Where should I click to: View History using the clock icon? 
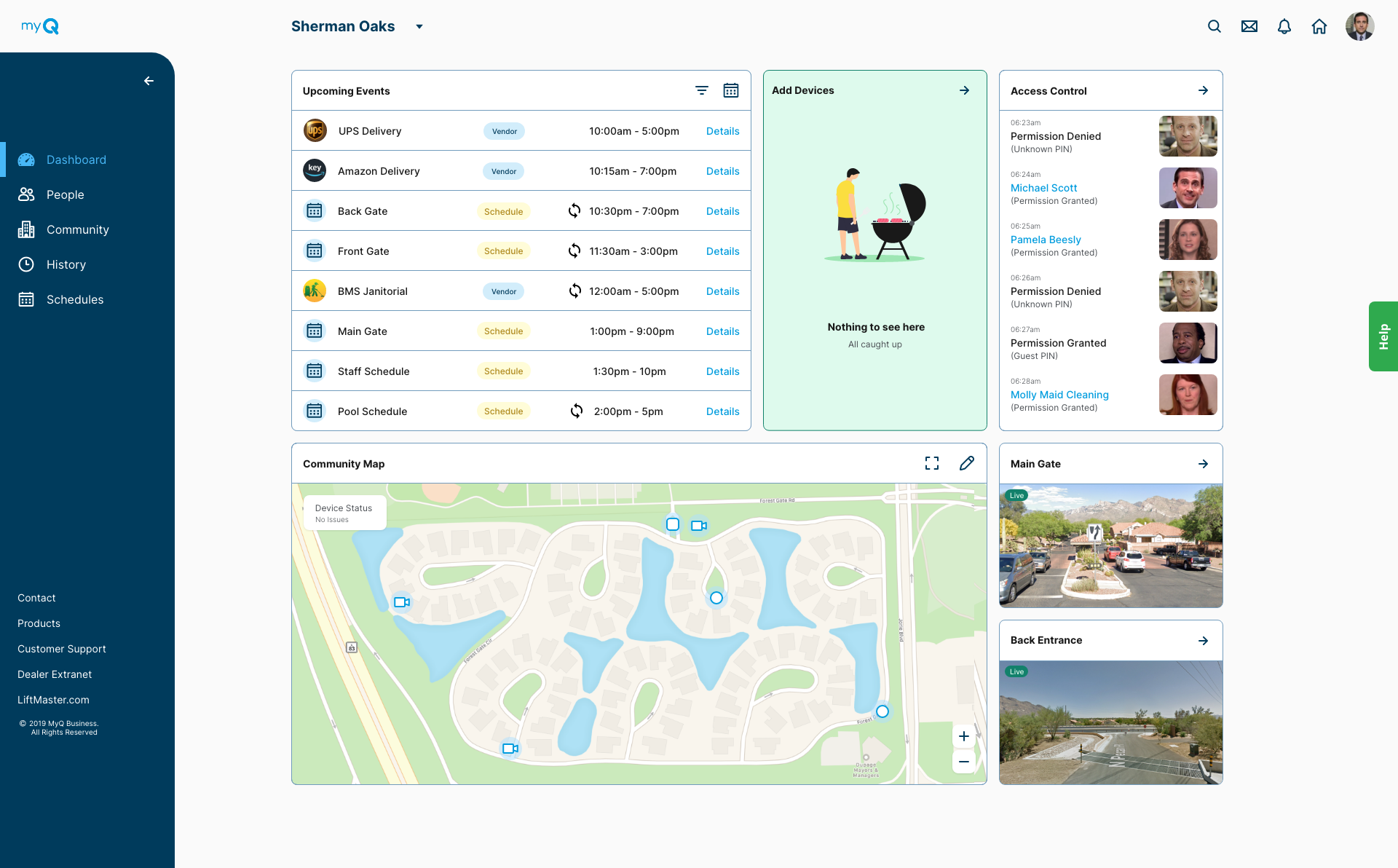tap(26, 264)
